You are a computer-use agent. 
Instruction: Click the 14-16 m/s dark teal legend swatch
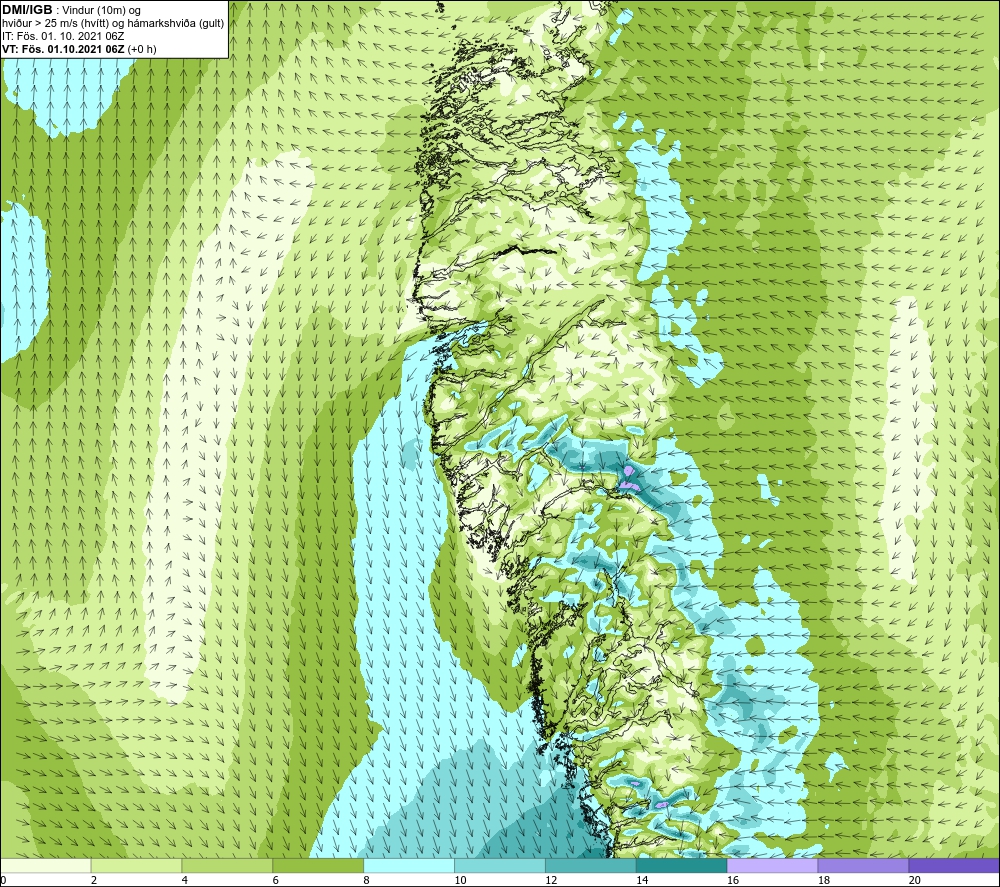682,866
